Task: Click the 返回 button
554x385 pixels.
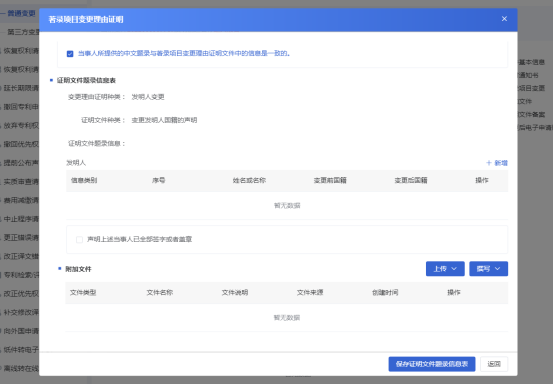Action: tap(494, 364)
